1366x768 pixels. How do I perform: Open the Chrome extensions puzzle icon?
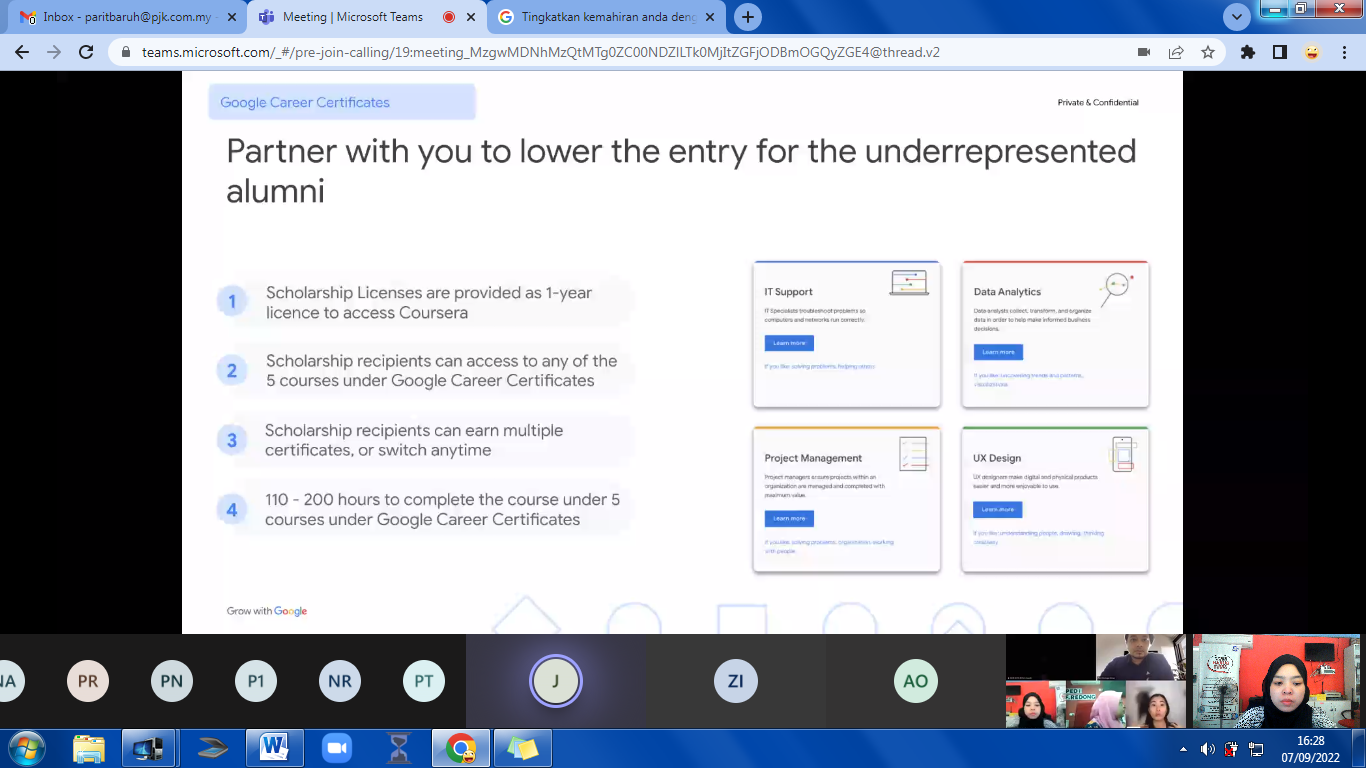tap(1248, 52)
